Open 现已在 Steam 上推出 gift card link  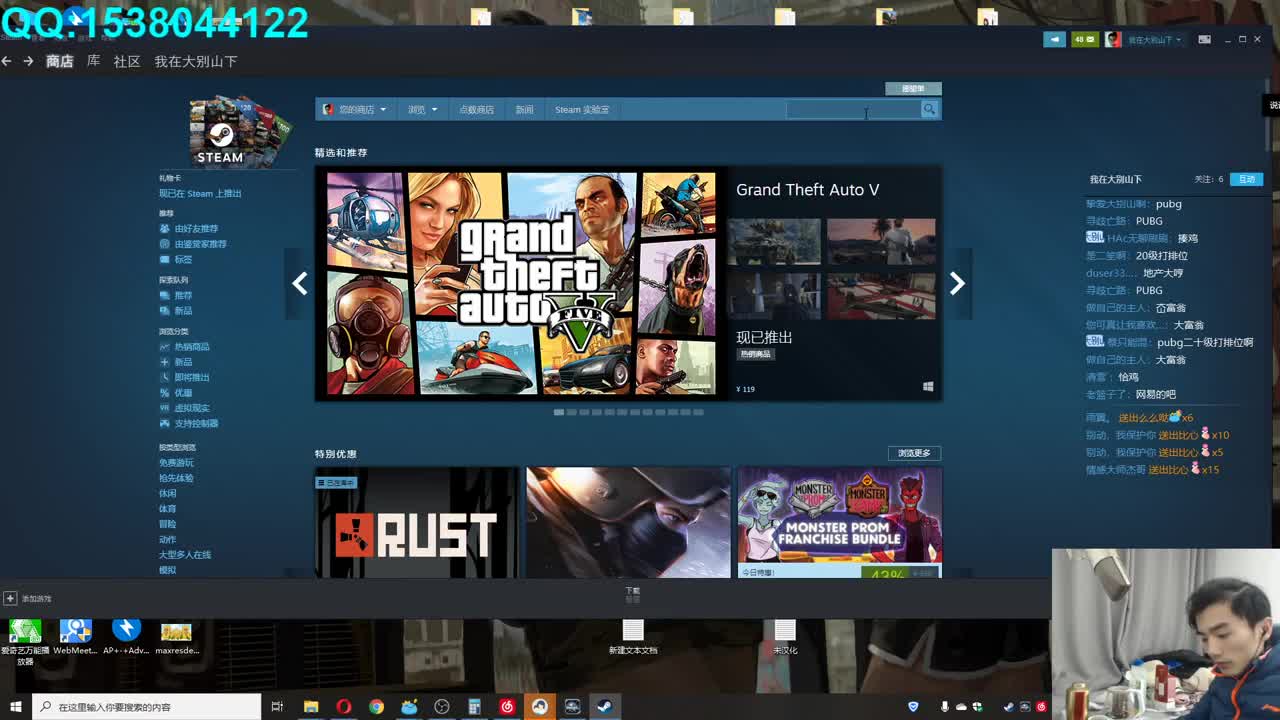point(200,193)
